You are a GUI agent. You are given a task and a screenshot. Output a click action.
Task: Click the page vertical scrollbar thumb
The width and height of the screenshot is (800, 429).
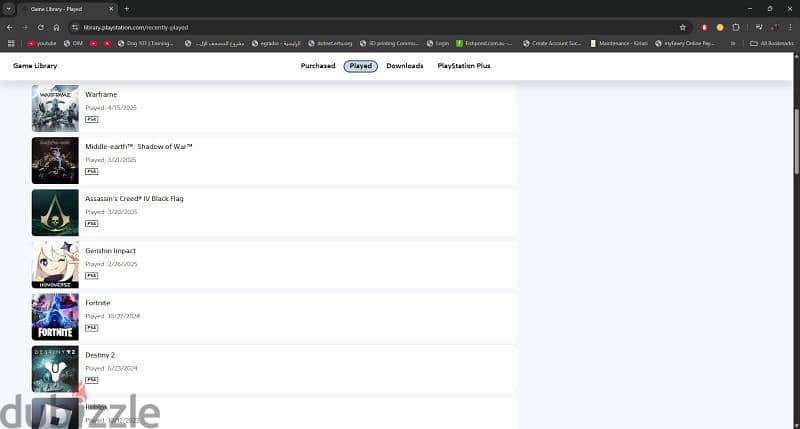pyautogui.click(x=796, y=143)
